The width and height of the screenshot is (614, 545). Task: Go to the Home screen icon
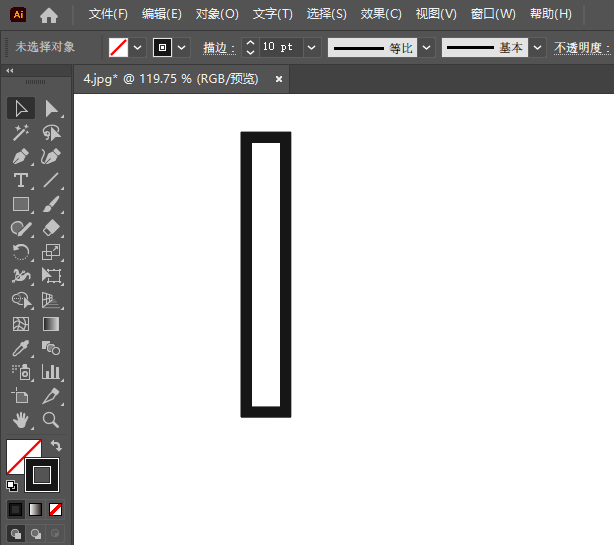[x=49, y=15]
